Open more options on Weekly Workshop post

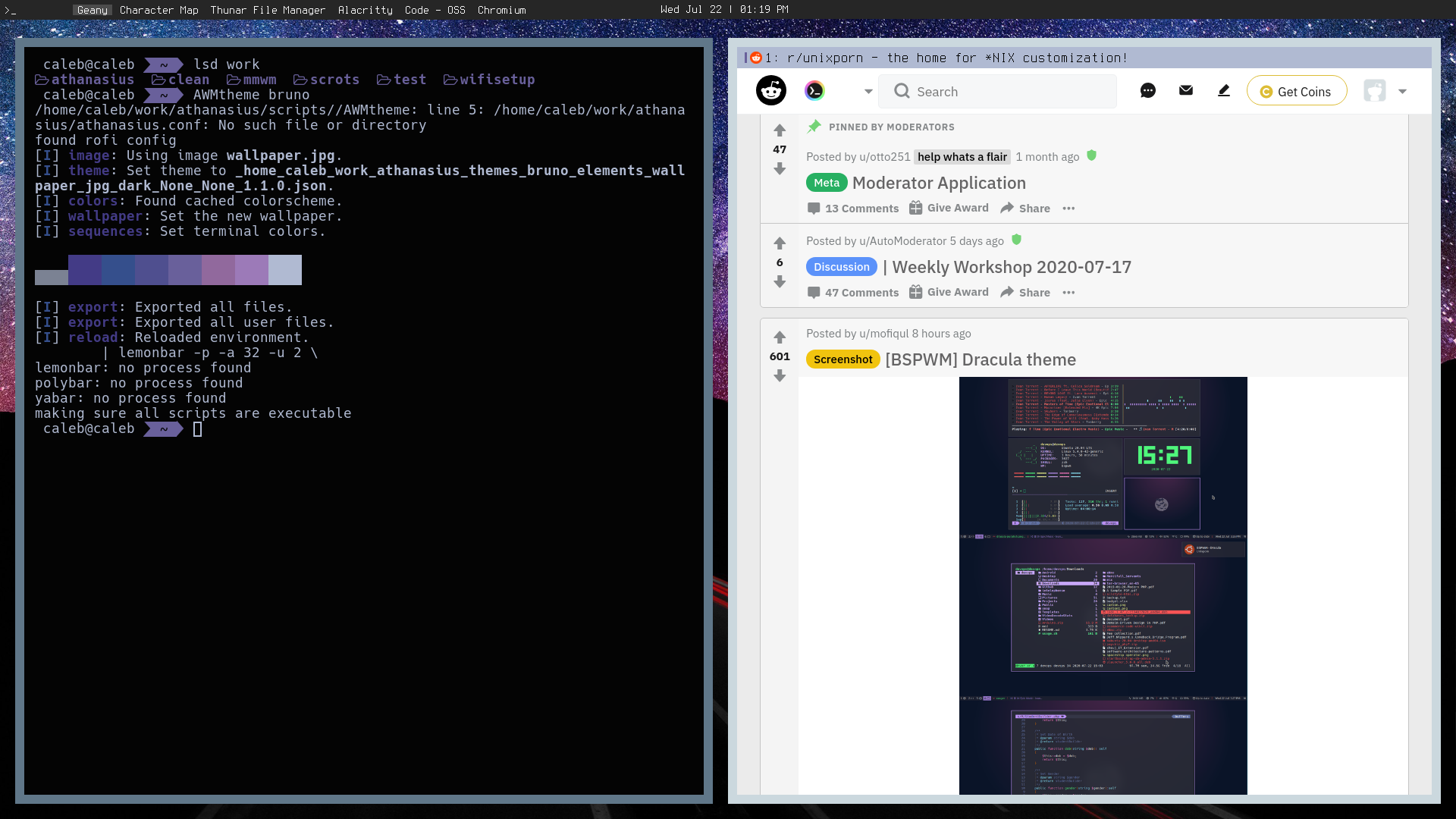pos(1068,293)
